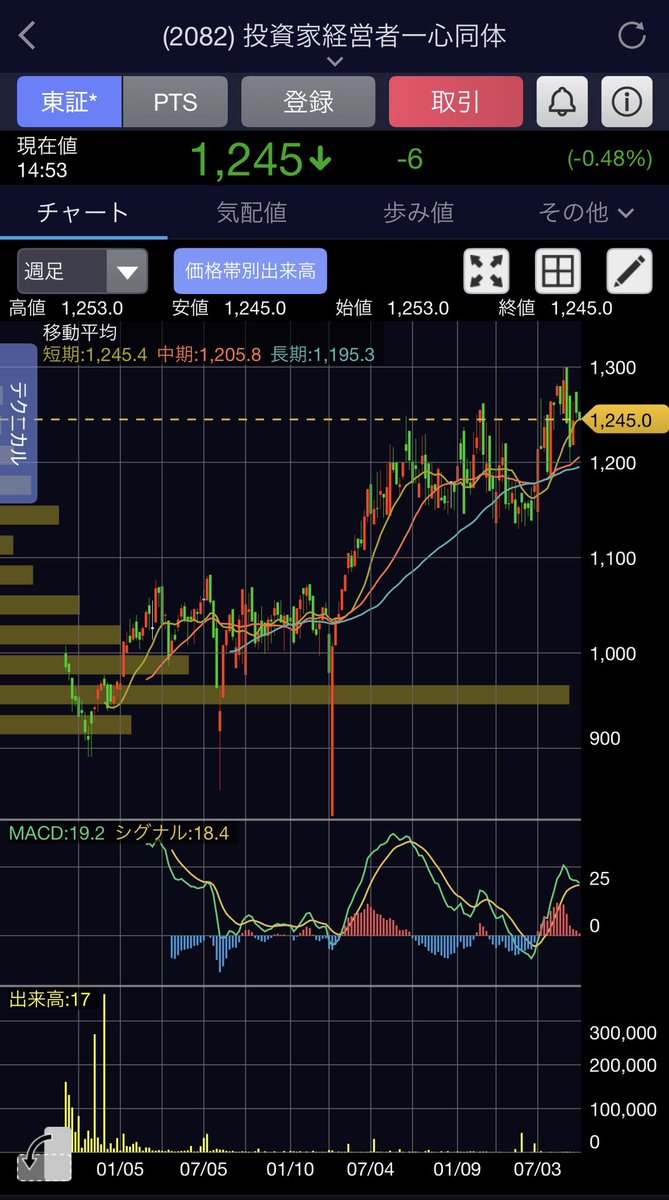669x1200 pixels.
Task: Go back with the left arrow icon
Action: coord(27,37)
